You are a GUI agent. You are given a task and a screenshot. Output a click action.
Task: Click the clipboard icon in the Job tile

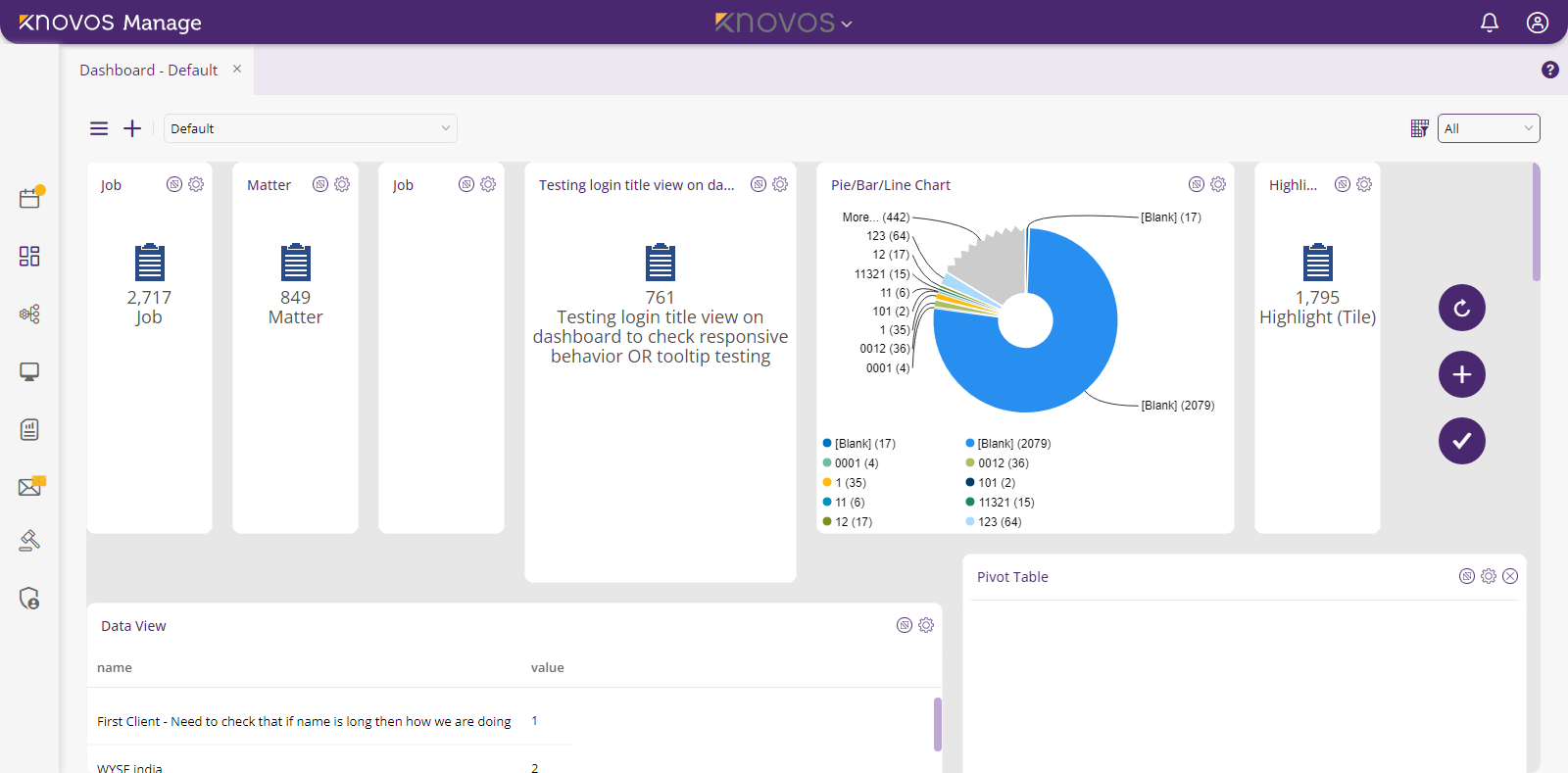pos(150,263)
